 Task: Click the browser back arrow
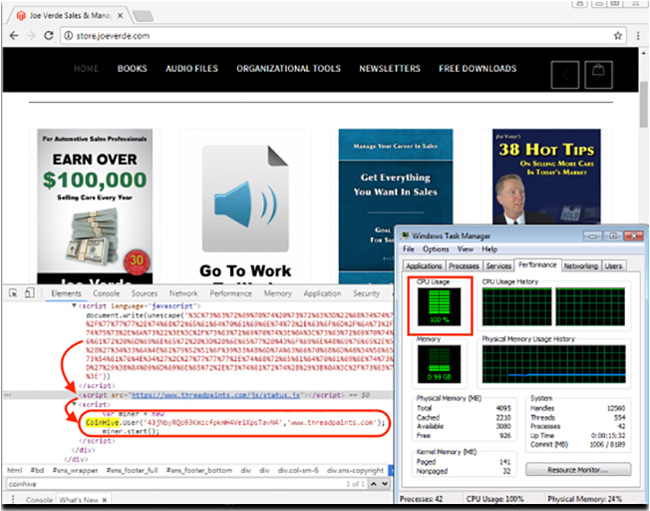(x=14, y=36)
